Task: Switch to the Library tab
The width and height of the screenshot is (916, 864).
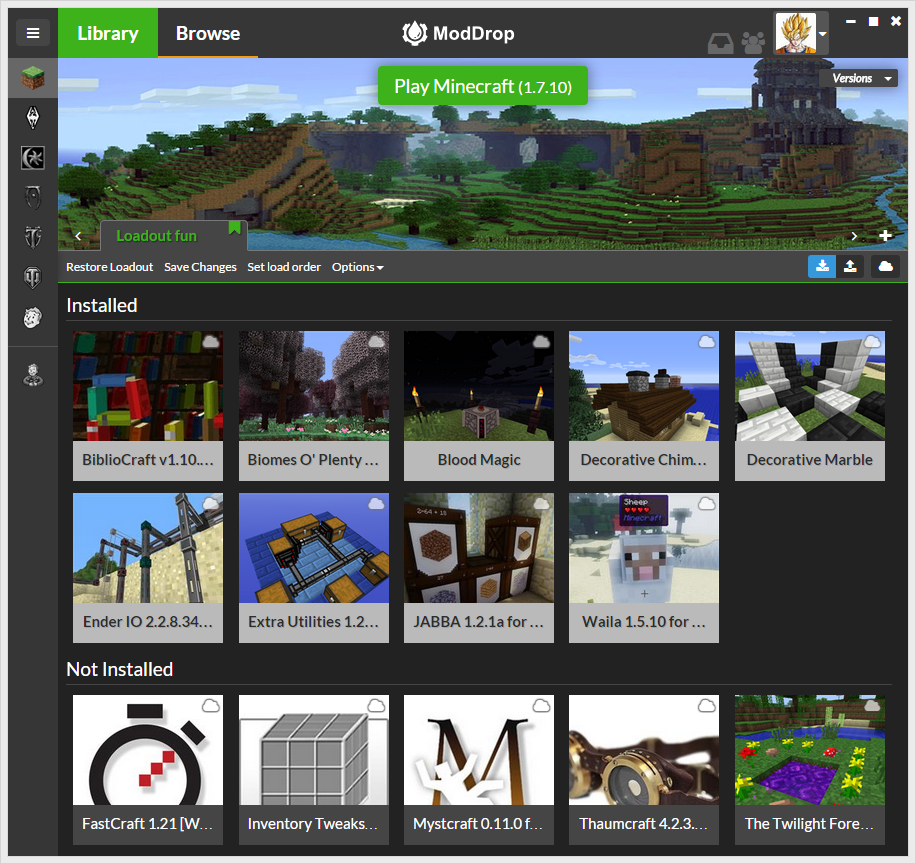Action: pyautogui.click(x=108, y=33)
